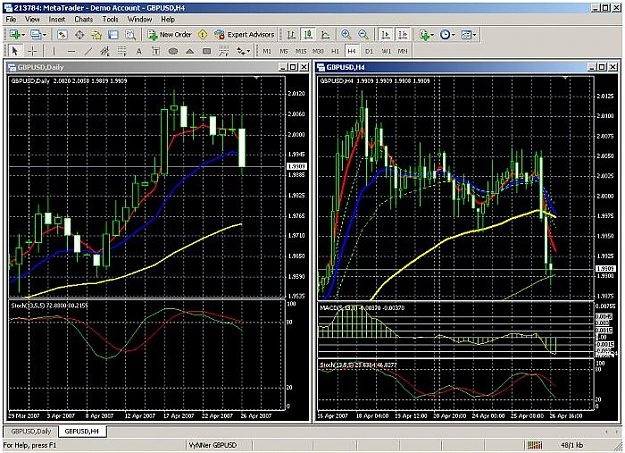Open the Tools menu
Viewport: 625px width, 453px height.
point(110,19)
